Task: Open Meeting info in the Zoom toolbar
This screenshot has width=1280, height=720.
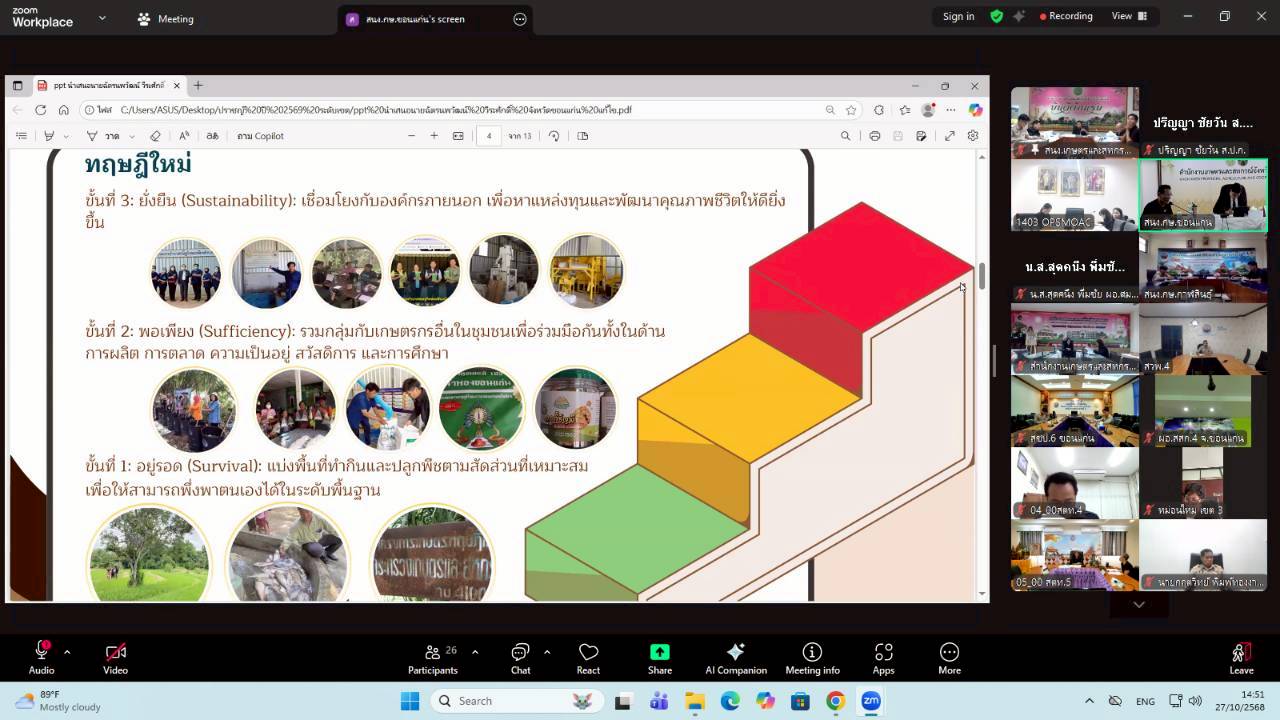Action: click(812, 657)
